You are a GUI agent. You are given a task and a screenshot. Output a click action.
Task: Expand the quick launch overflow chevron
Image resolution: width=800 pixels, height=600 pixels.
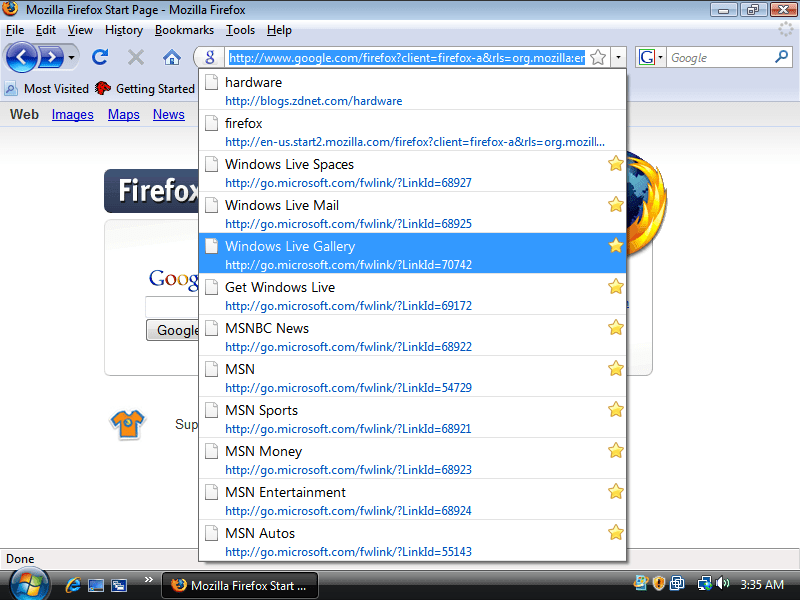click(148, 579)
